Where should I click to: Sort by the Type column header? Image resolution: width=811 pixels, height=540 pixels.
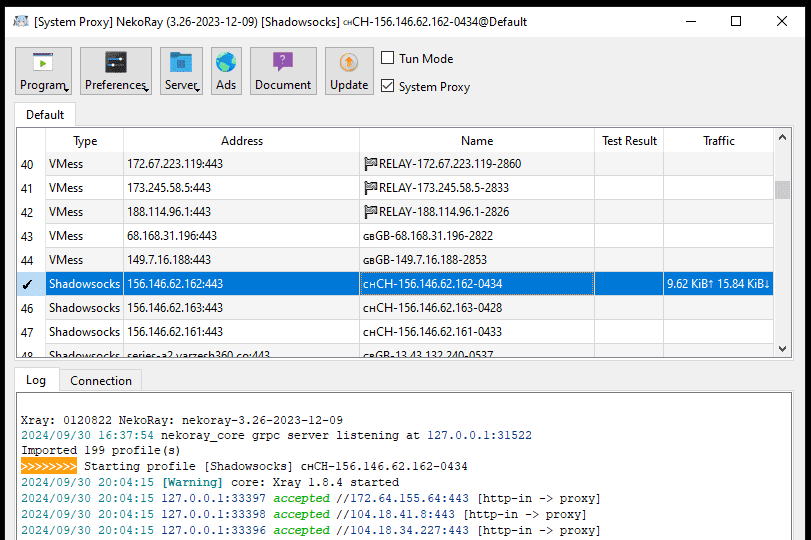tap(85, 141)
